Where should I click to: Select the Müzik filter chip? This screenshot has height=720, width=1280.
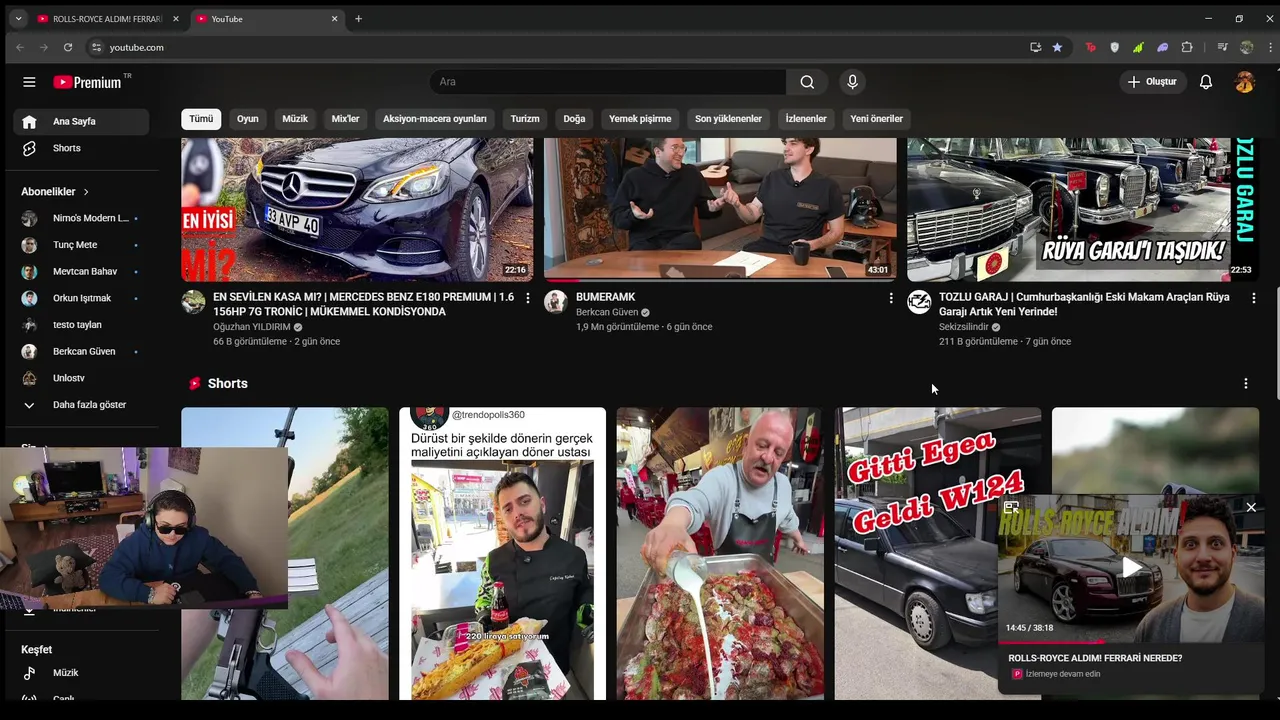coord(295,119)
